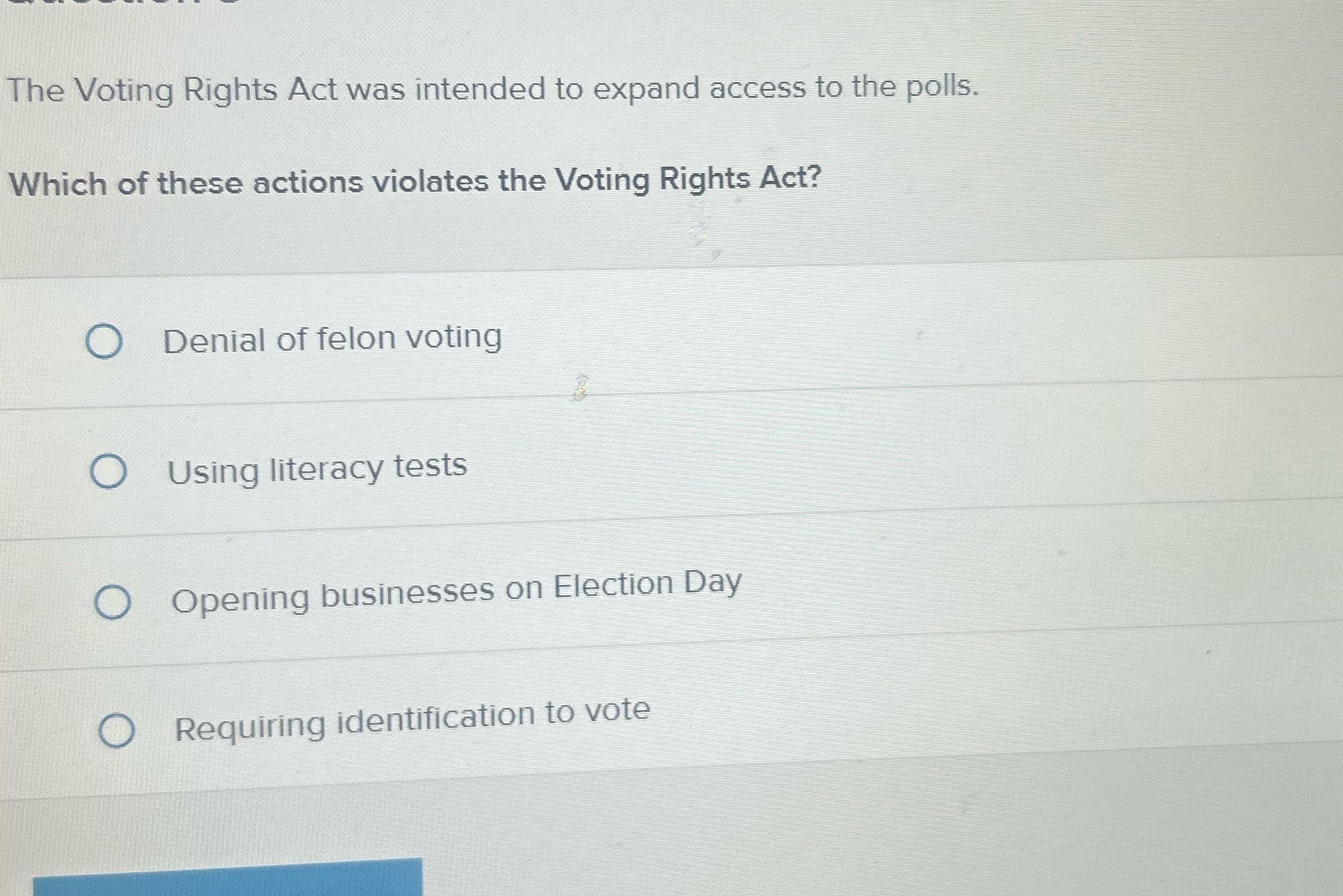Click the "Using literacy tests" answer text
Image resolution: width=1343 pixels, height=896 pixels.
317,467
